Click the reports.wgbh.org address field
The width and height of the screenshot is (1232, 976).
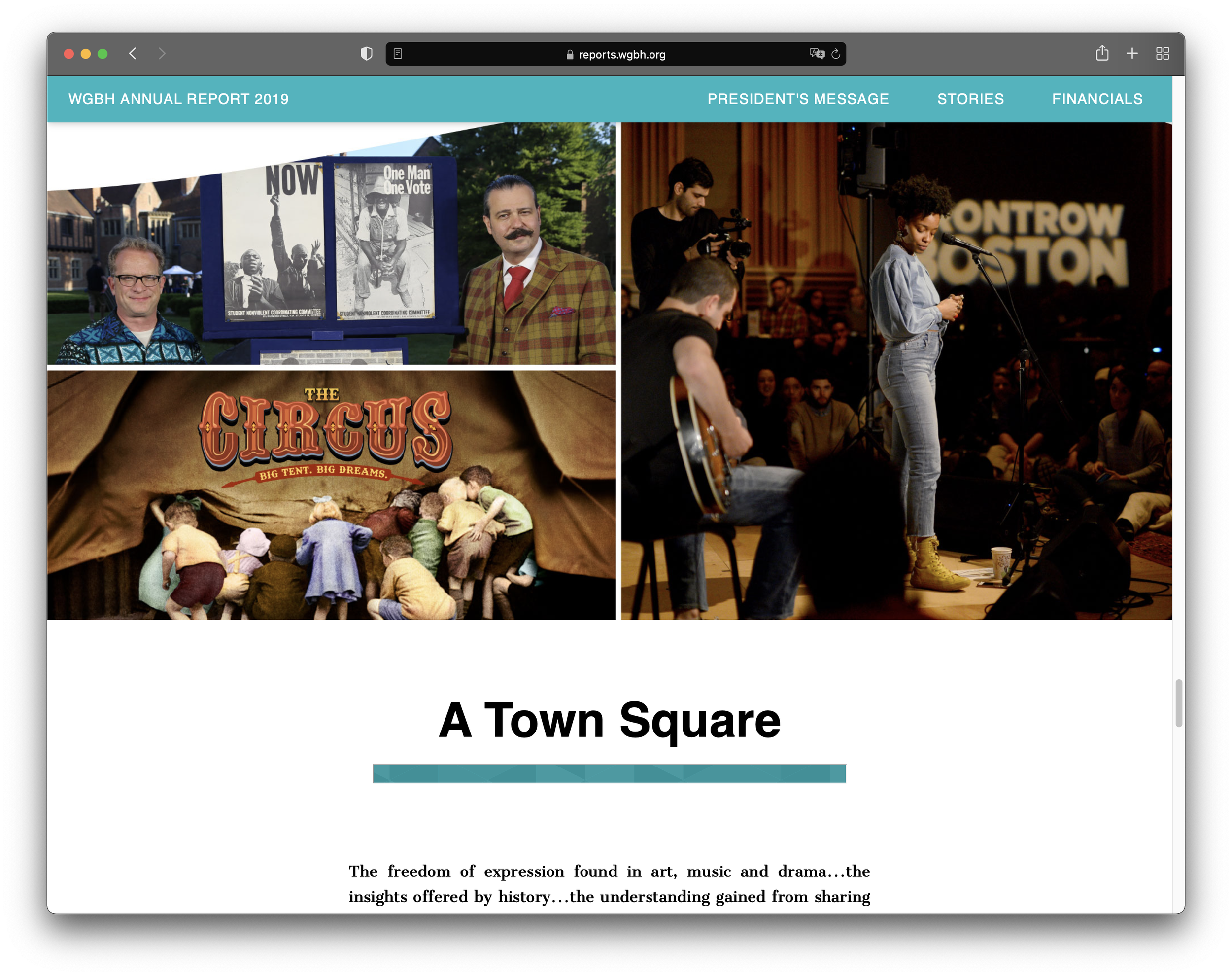click(x=621, y=54)
